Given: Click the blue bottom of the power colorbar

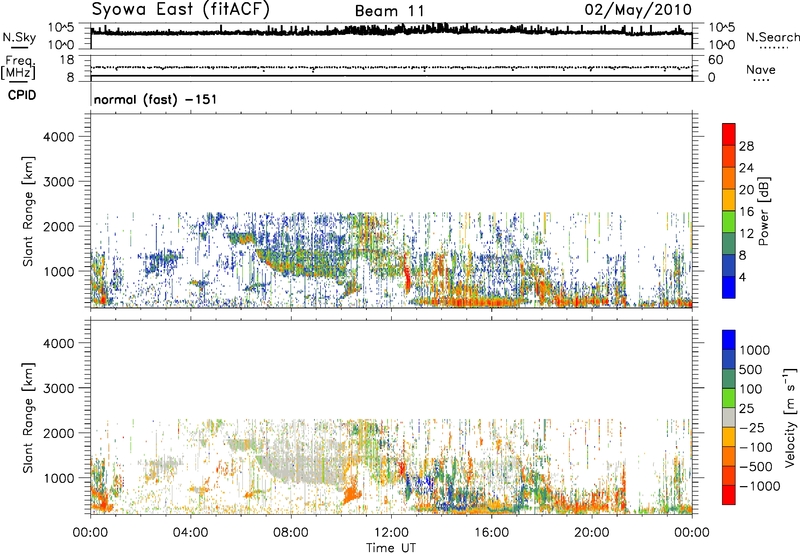Looking at the screenshot, I should point(729,288).
